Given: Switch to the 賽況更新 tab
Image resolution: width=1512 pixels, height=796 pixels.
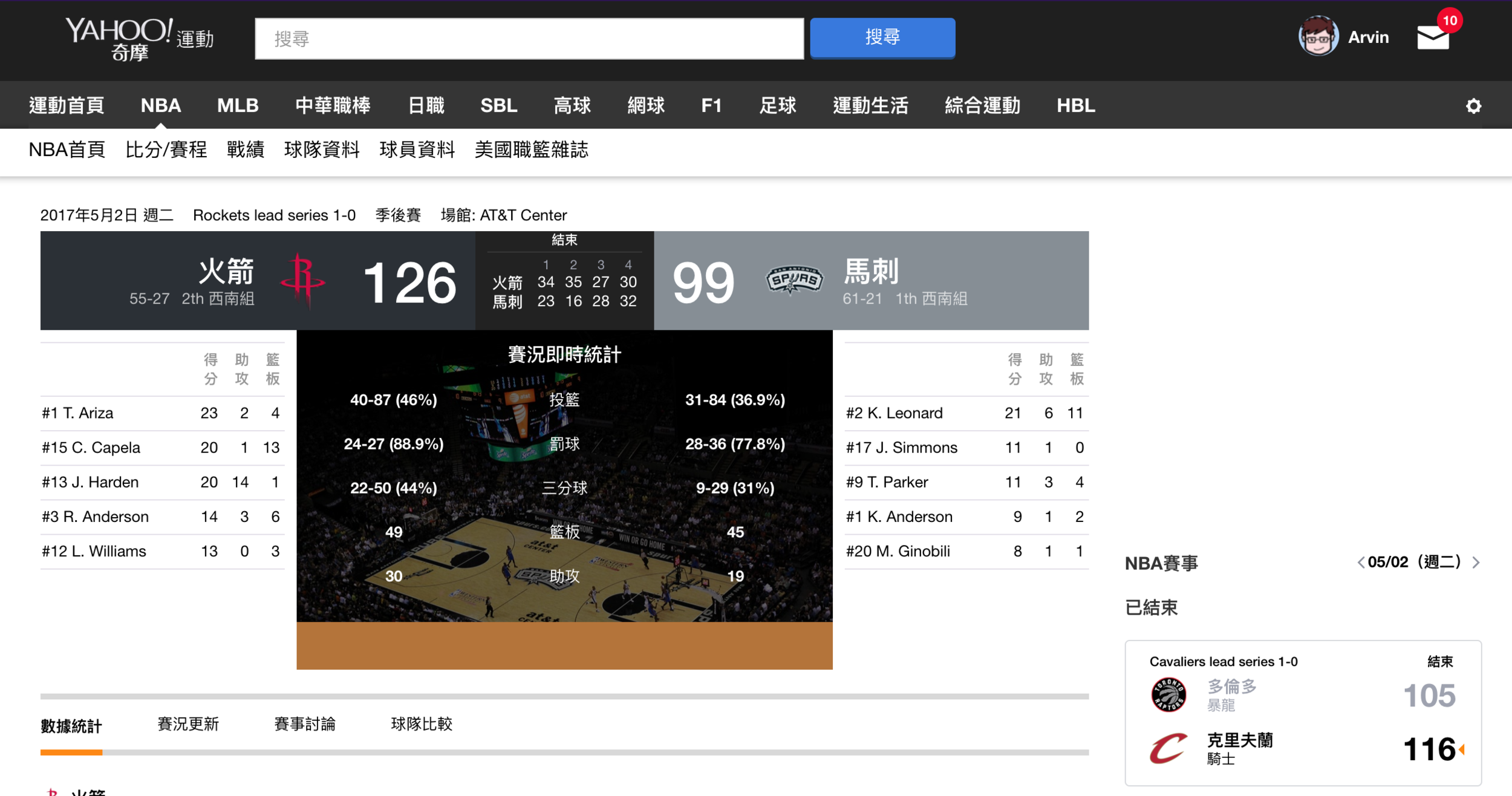Looking at the screenshot, I should point(187,724).
